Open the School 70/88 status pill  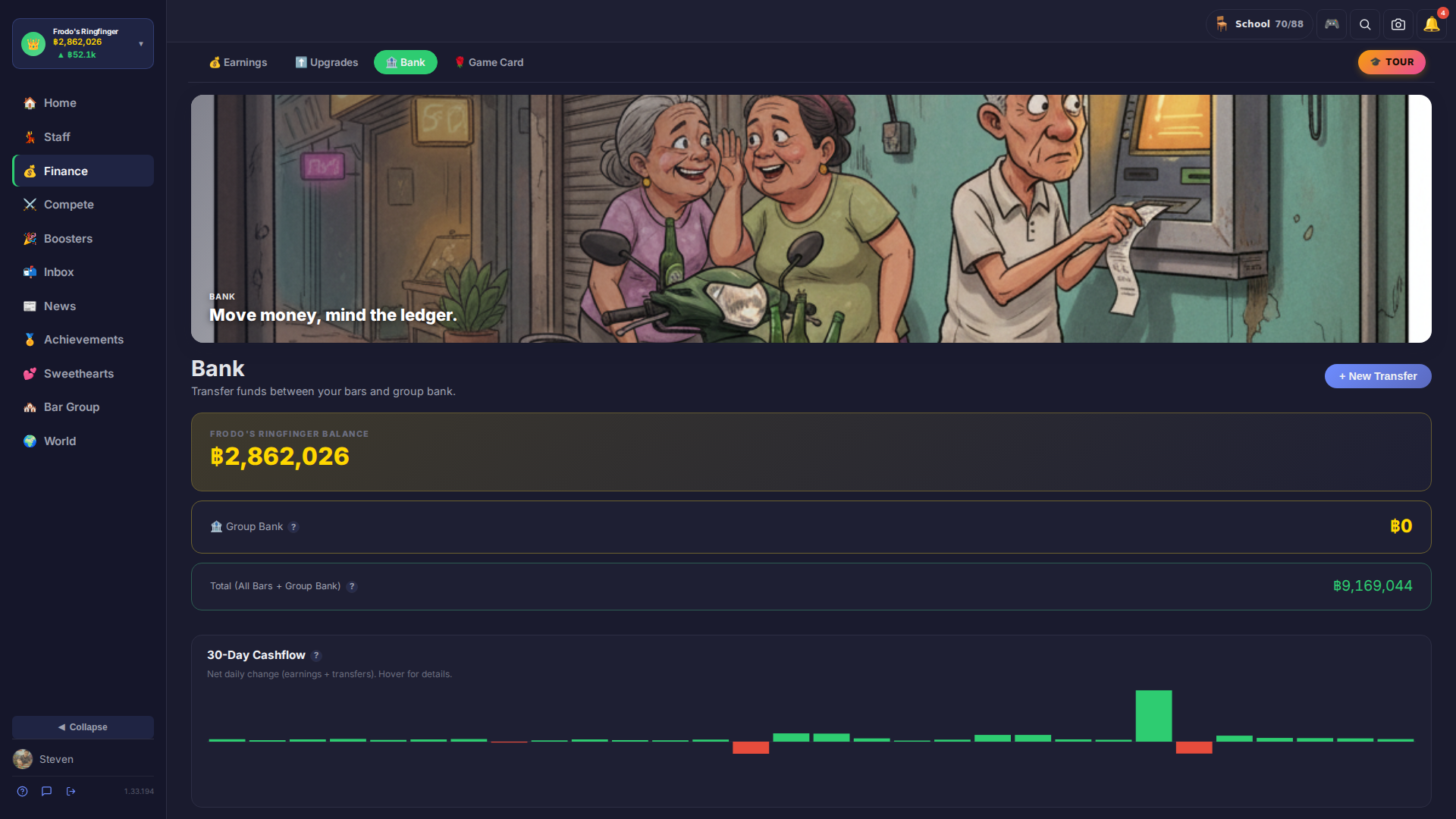(1259, 24)
